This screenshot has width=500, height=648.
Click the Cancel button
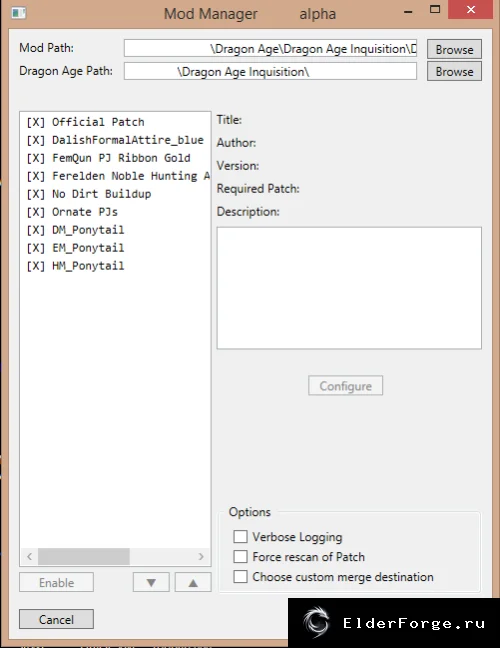coord(56,619)
